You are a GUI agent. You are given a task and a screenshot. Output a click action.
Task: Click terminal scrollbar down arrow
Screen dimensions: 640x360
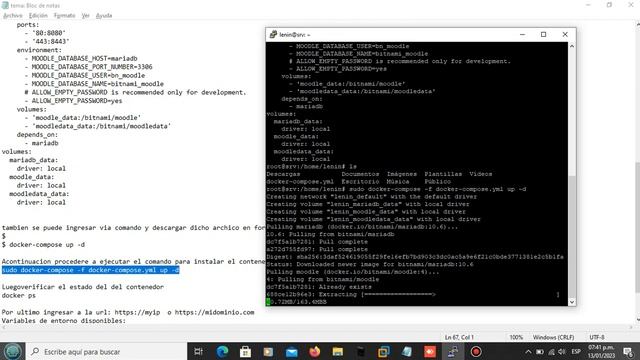pos(572,302)
